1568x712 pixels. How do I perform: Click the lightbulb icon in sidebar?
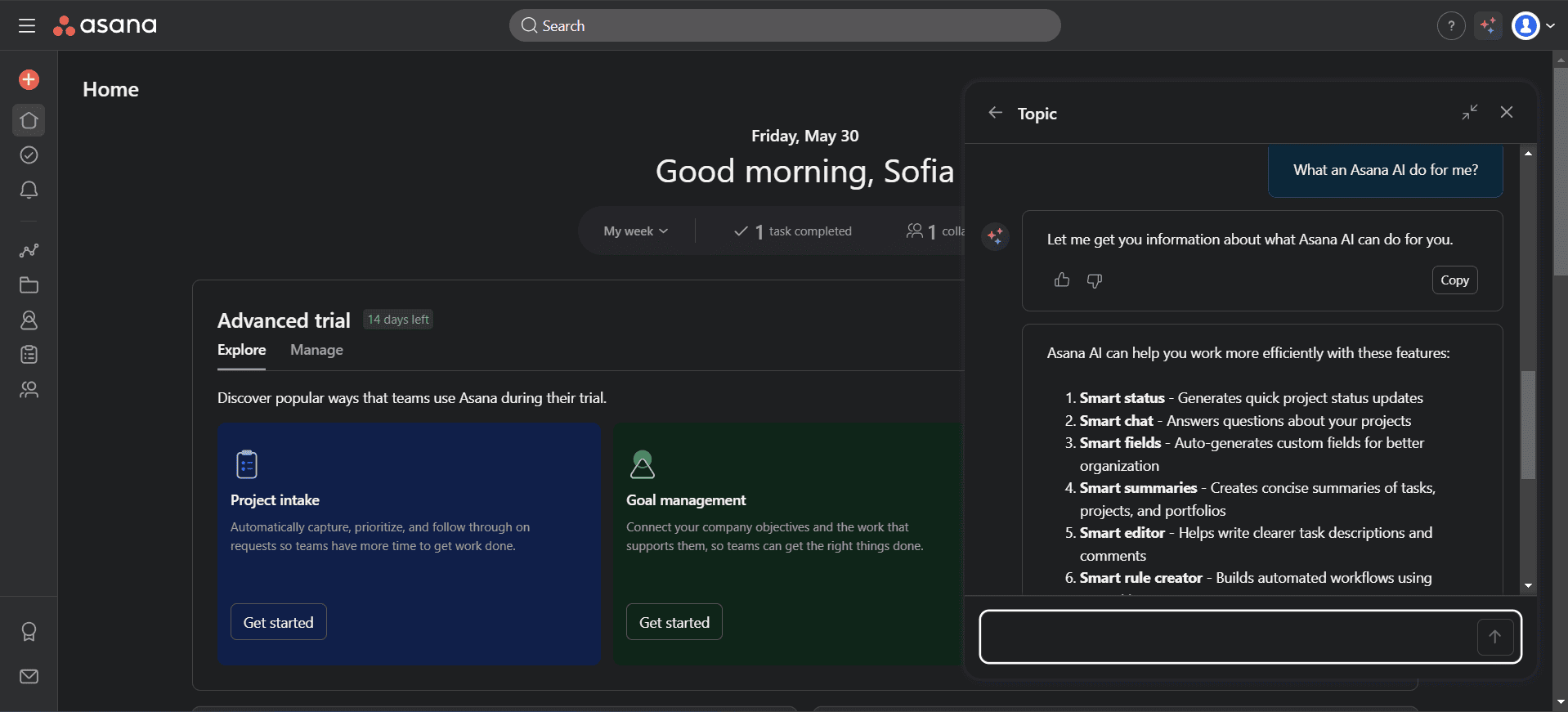[29, 632]
